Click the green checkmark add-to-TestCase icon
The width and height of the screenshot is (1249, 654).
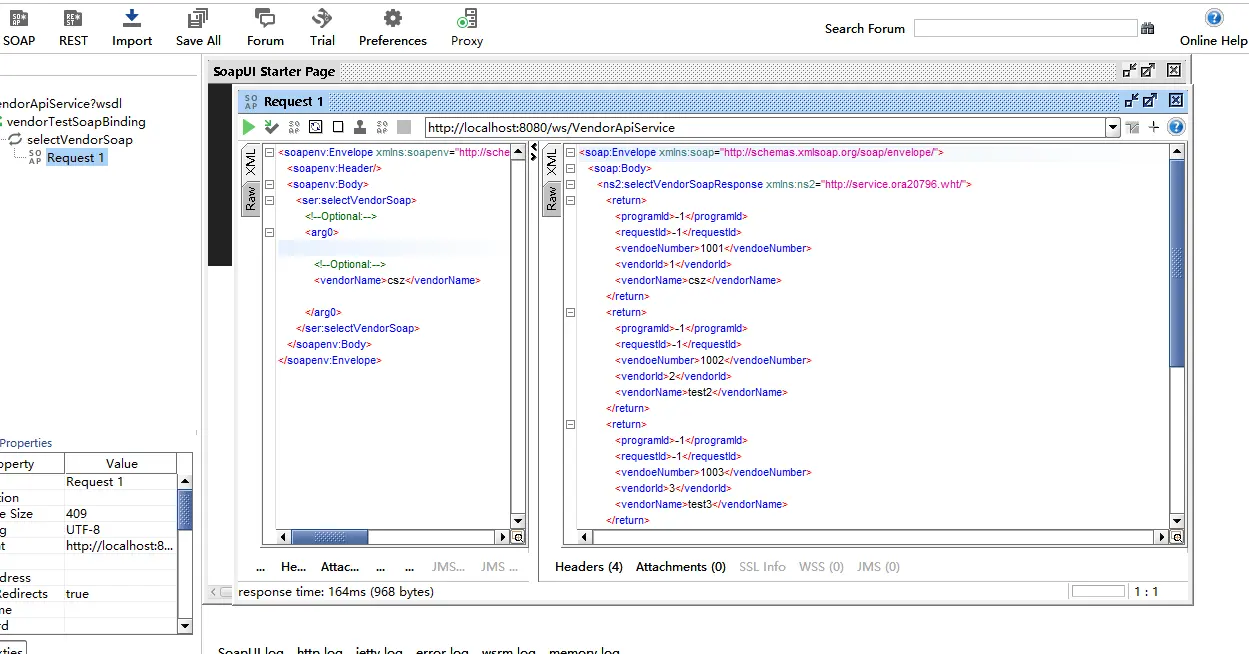pyautogui.click(x=271, y=127)
